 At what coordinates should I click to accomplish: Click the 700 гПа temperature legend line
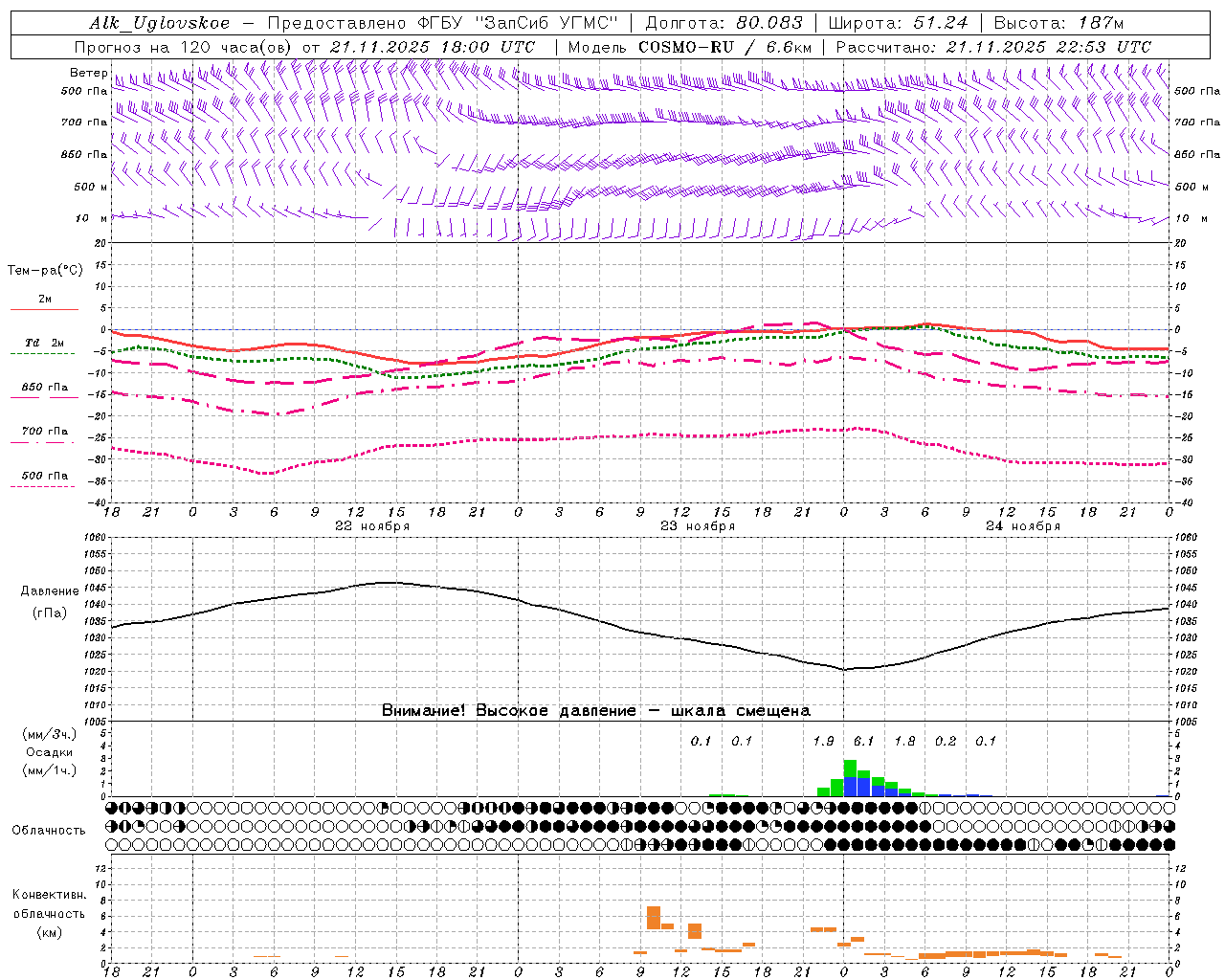[x=44, y=441]
